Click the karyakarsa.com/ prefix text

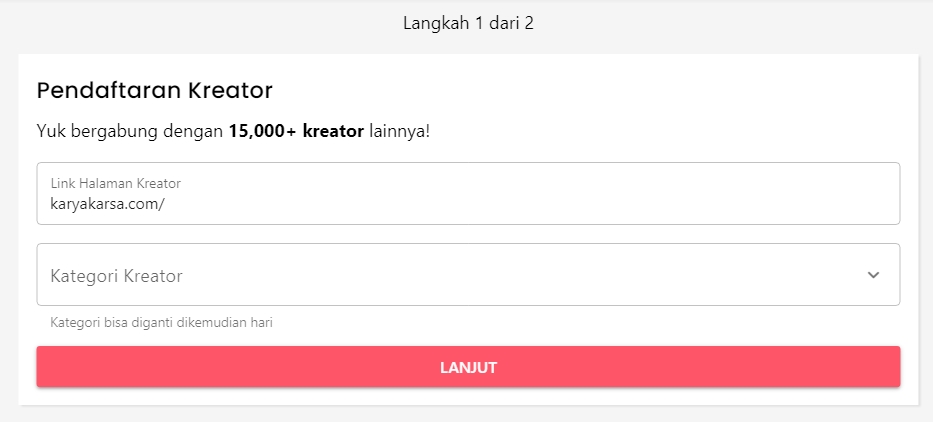click(x=107, y=203)
